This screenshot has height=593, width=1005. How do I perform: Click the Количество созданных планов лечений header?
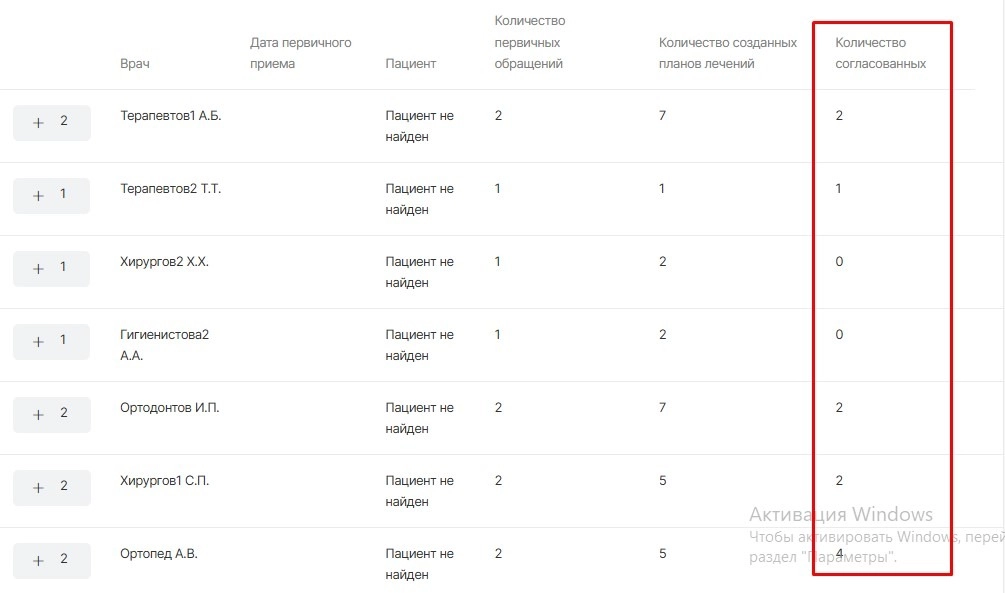click(727, 53)
